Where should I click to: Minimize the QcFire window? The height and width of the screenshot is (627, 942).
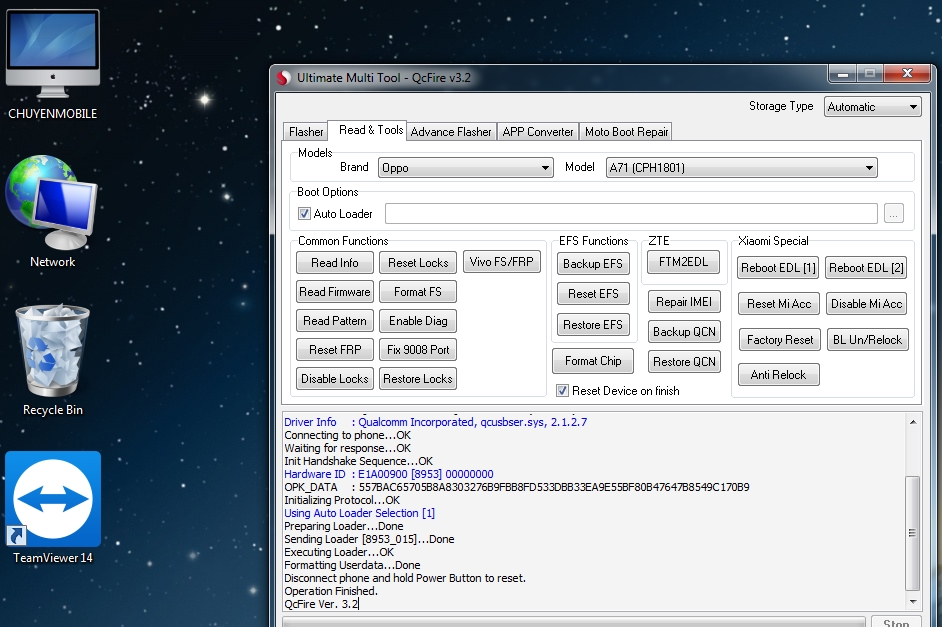pyautogui.click(x=843, y=74)
